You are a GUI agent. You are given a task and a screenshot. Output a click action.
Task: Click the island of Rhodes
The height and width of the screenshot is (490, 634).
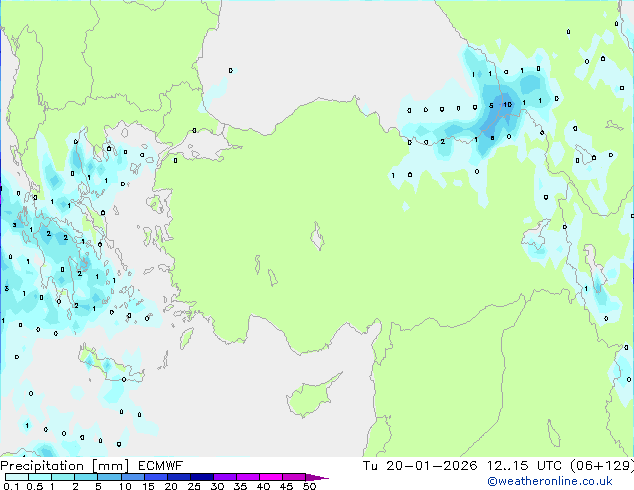point(186,338)
